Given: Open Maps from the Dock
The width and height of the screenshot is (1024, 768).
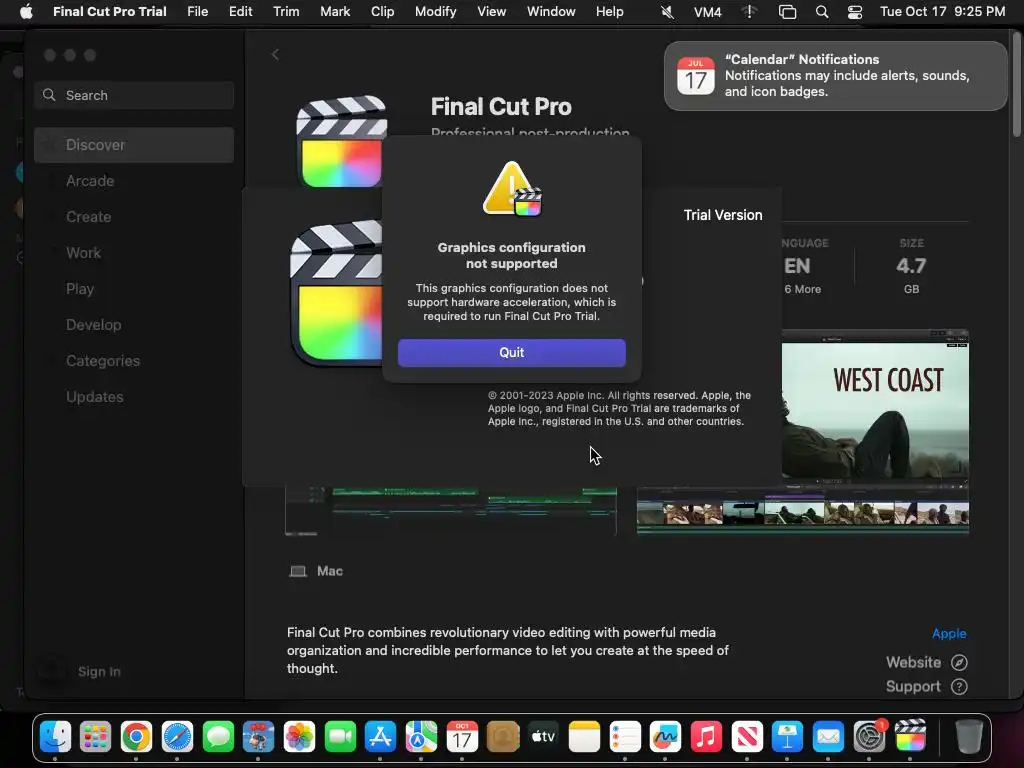Looking at the screenshot, I should [421, 737].
